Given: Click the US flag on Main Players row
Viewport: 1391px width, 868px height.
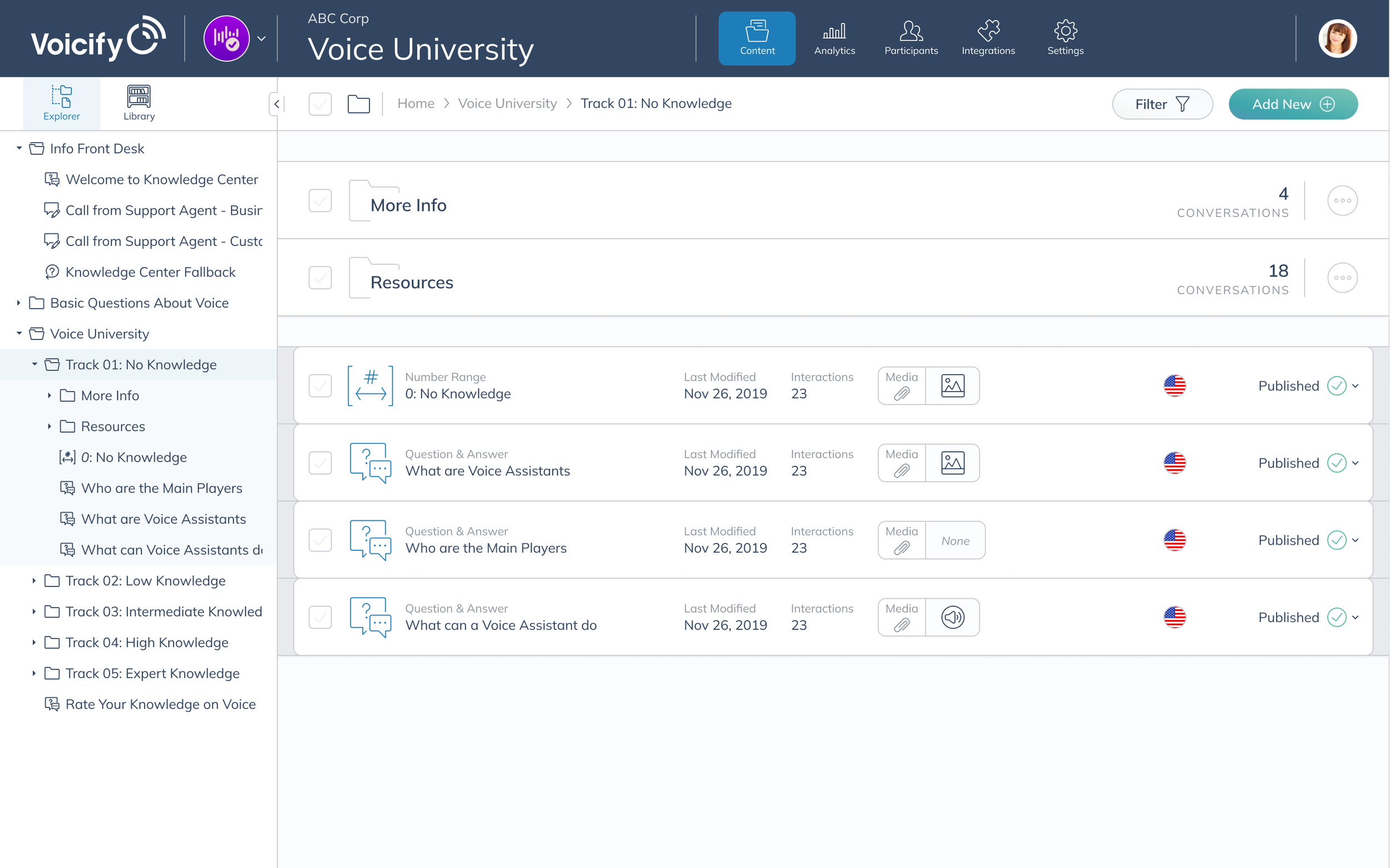Looking at the screenshot, I should (x=1175, y=540).
